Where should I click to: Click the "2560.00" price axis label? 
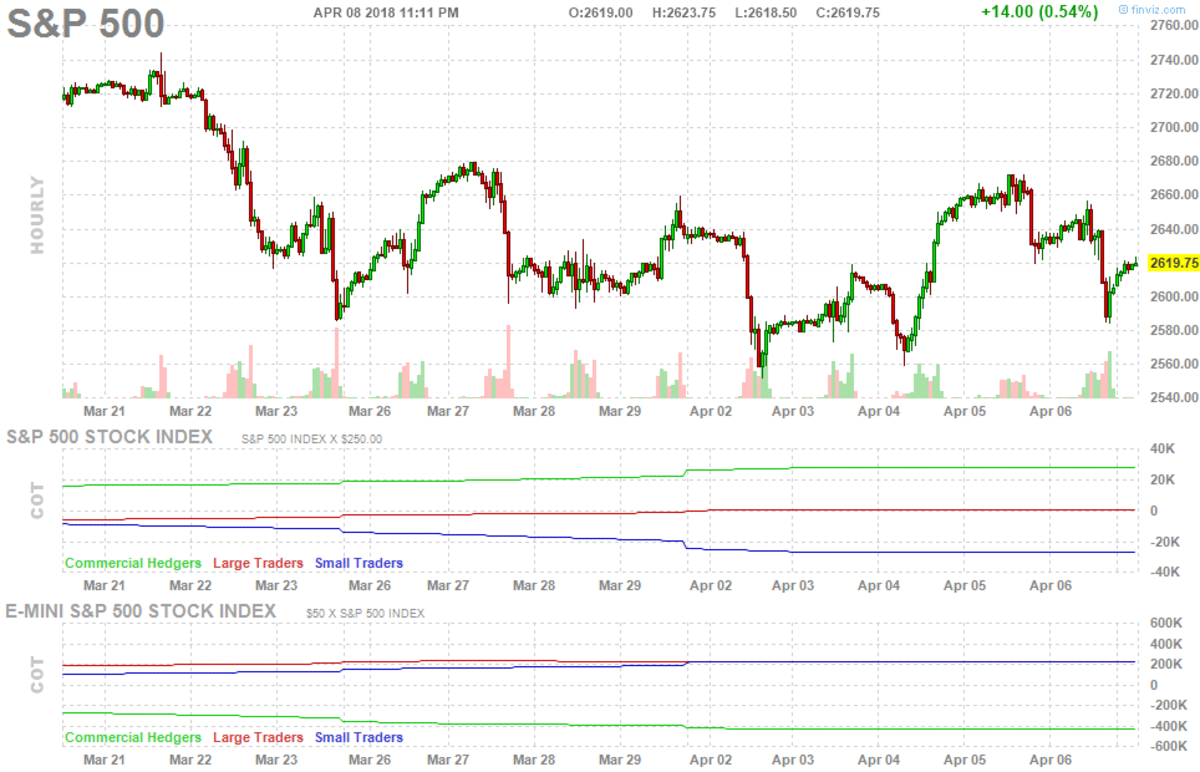click(1176, 365)
